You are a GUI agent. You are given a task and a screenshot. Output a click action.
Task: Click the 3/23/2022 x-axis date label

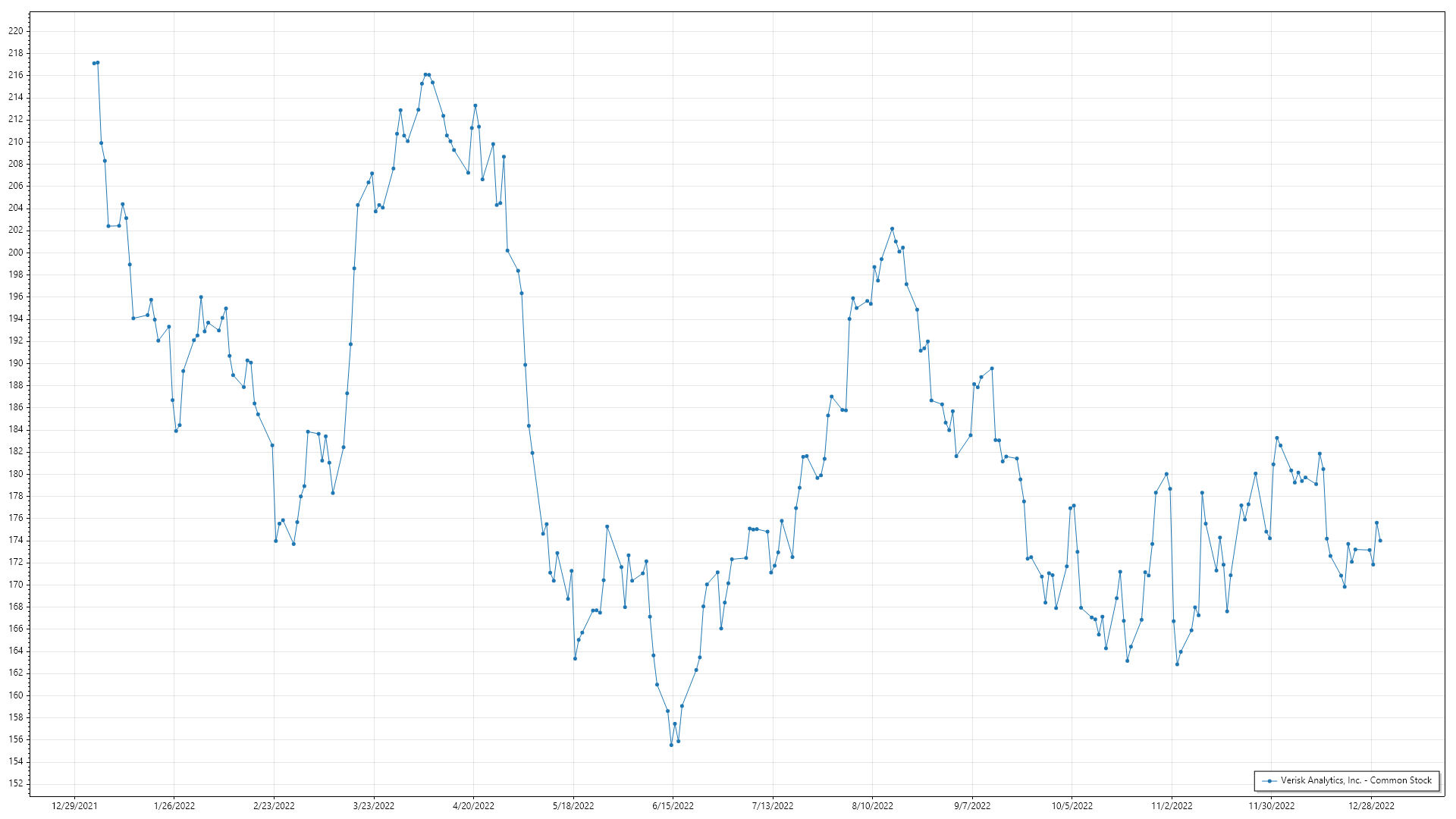tap(374, 806)
